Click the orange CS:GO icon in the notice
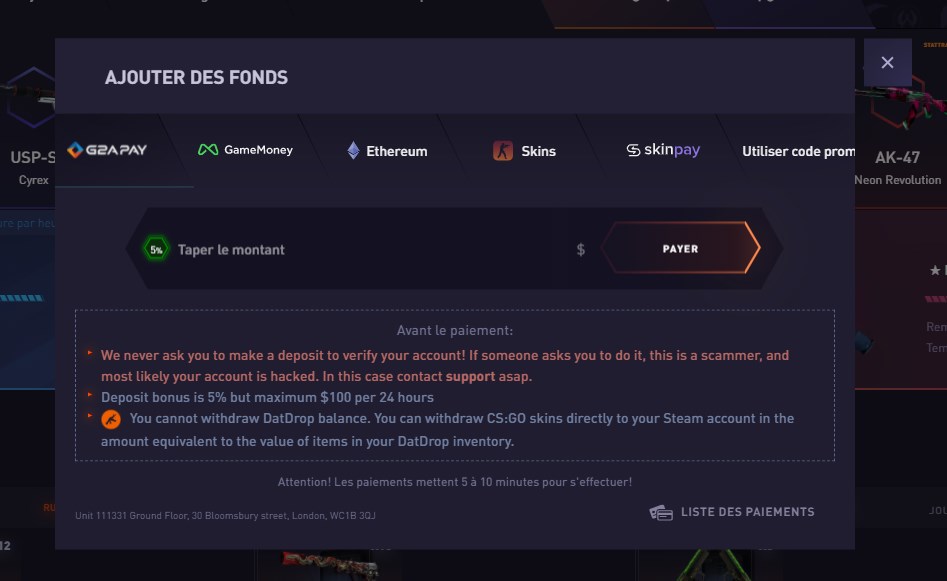The height and width of the screenshot is (581, 947). [x=111, y=419]
